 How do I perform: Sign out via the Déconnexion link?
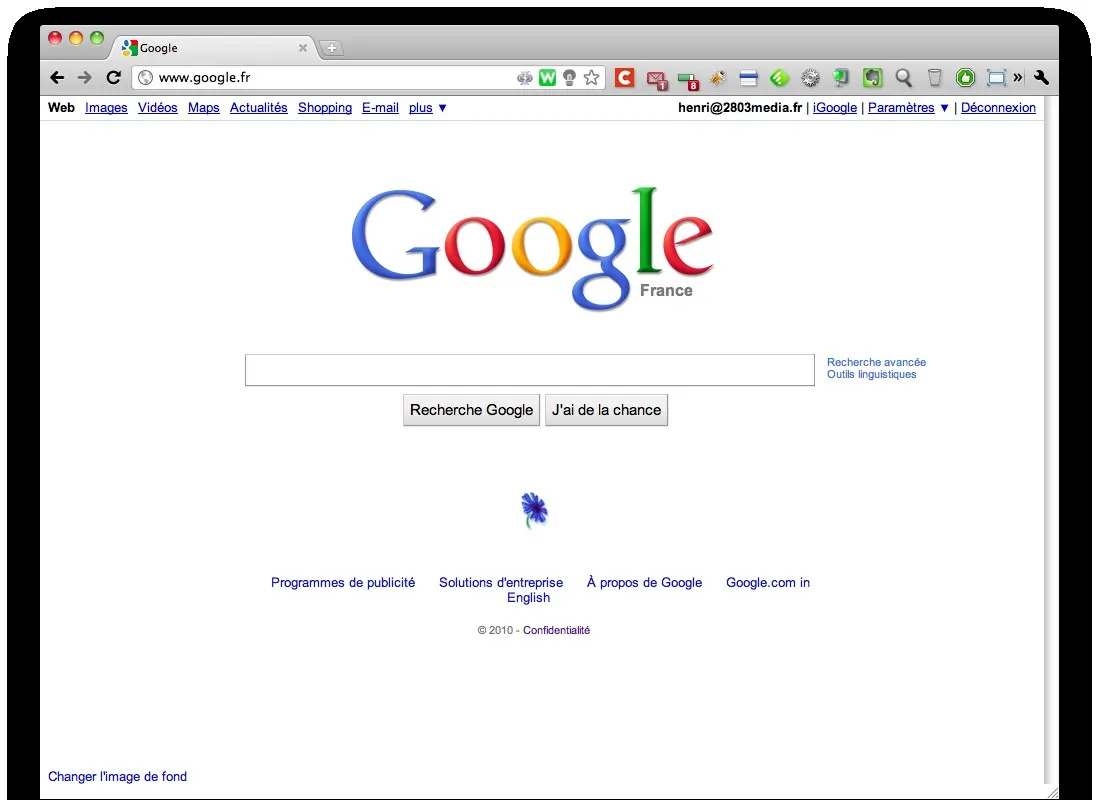tap(998, 107)
